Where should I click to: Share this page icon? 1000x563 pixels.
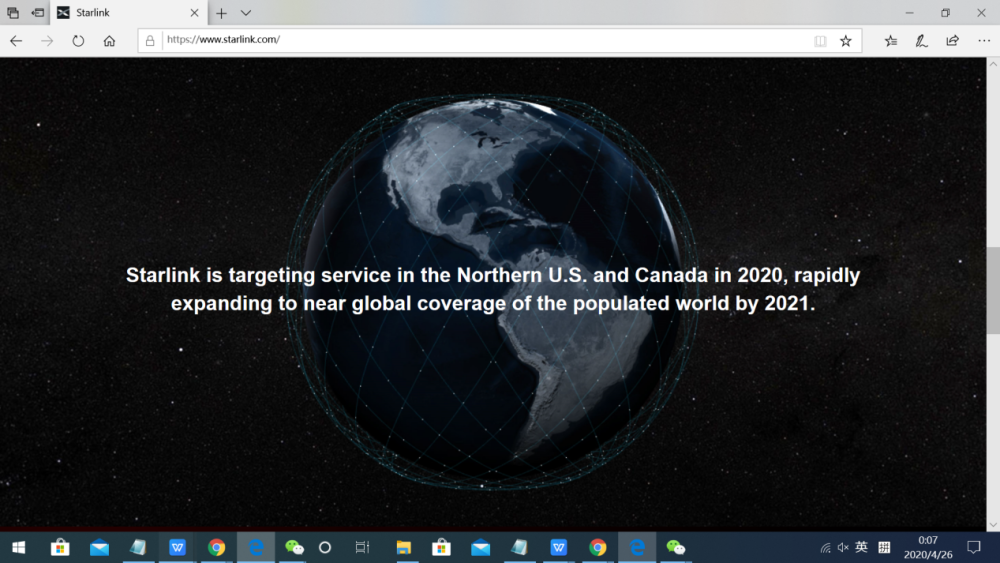click(952, 41)
